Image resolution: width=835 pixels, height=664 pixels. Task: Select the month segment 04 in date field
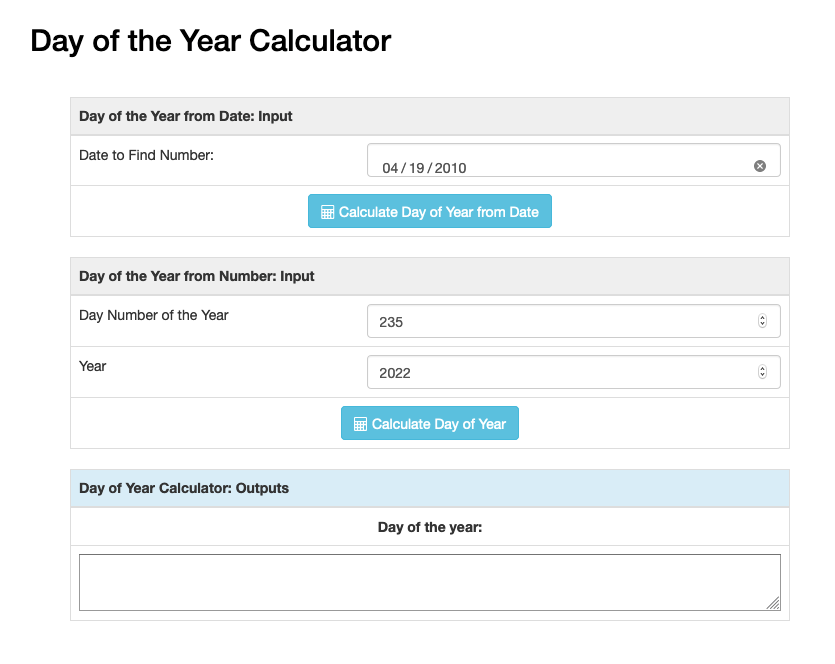(x=390, y=168)
